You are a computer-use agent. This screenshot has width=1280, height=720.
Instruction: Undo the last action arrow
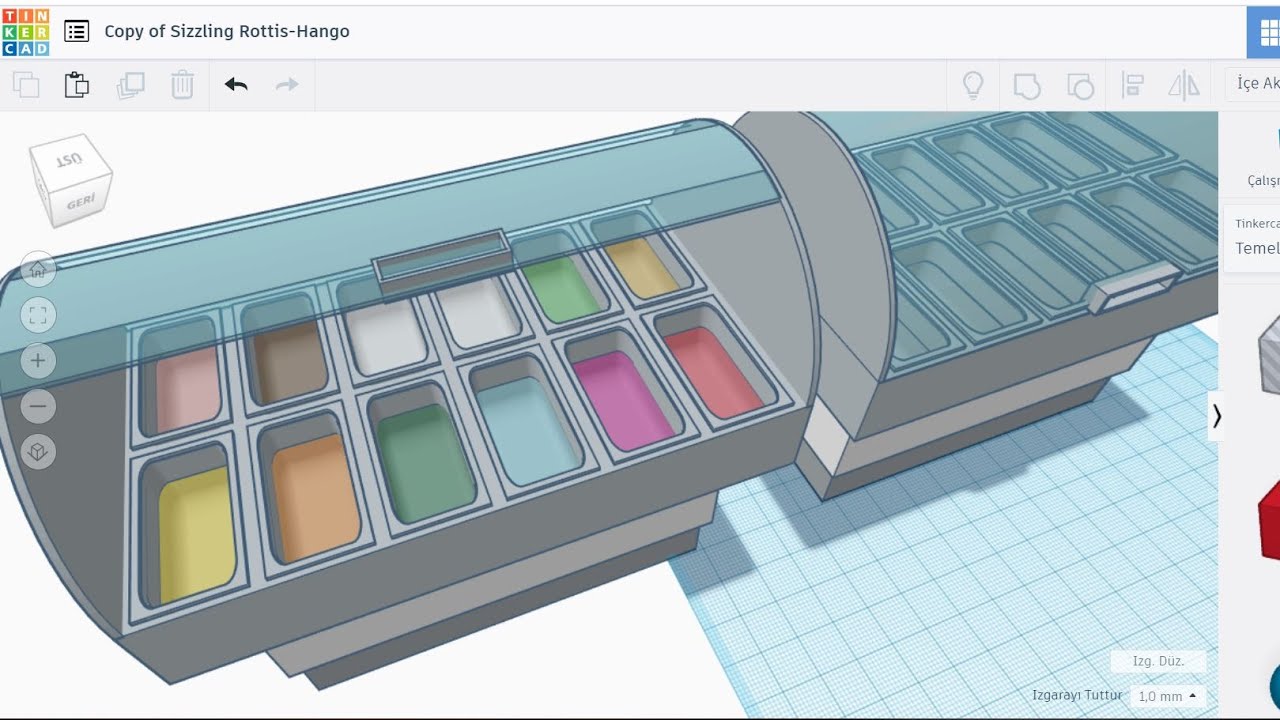pyautogui.click(x=236, y=85)
